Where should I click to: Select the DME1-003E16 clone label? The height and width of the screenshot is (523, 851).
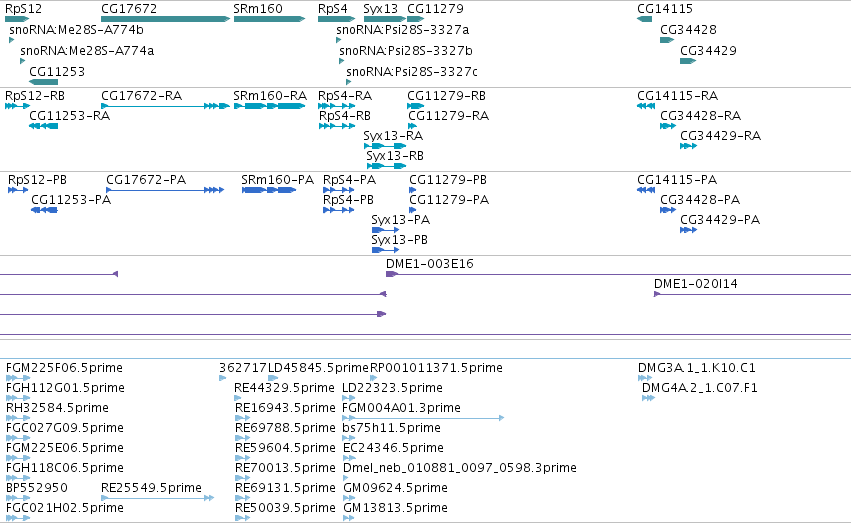[430, 264]
